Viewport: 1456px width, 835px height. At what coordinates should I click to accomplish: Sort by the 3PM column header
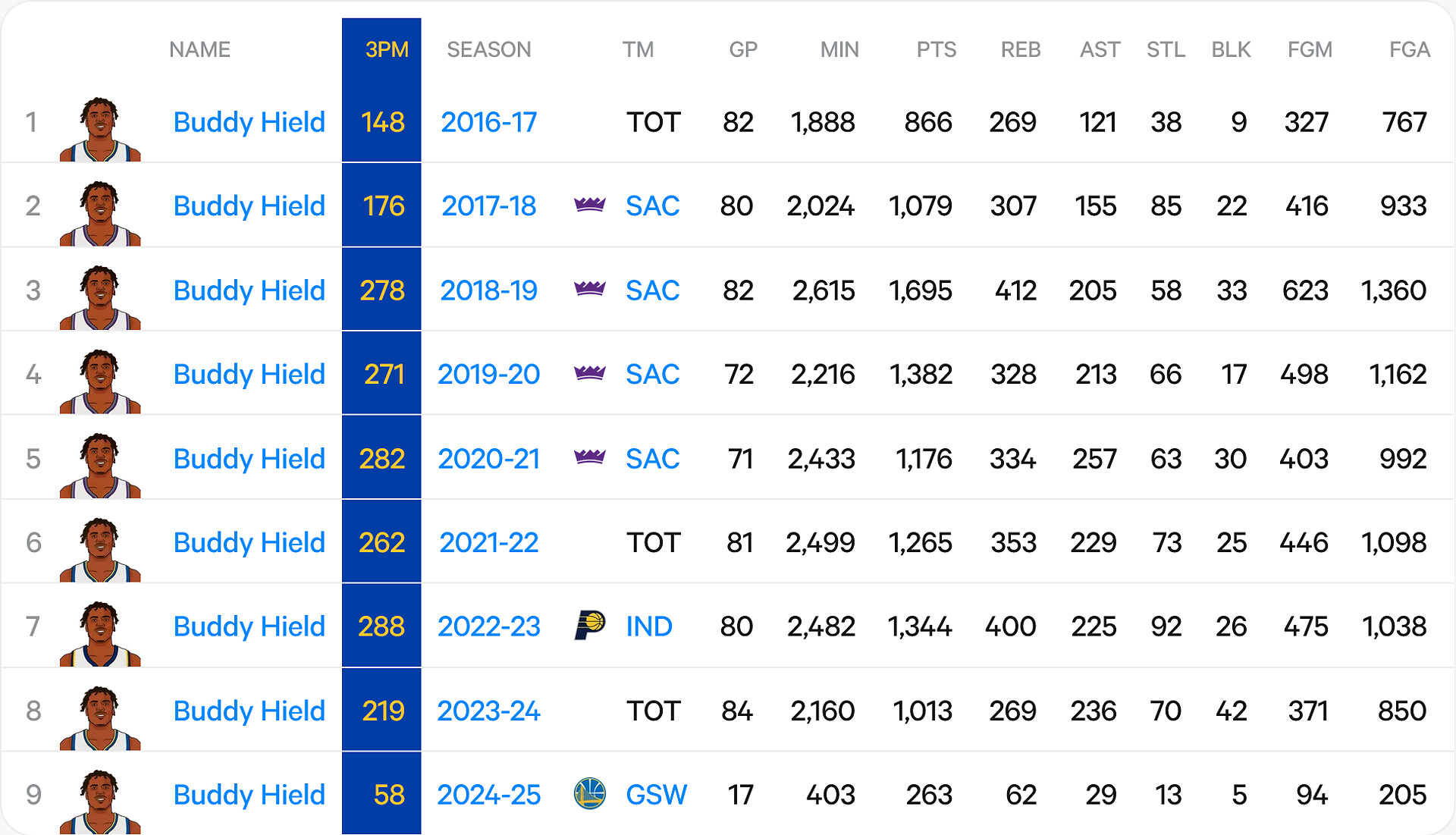pyautogui.click(x=387, y=49)
